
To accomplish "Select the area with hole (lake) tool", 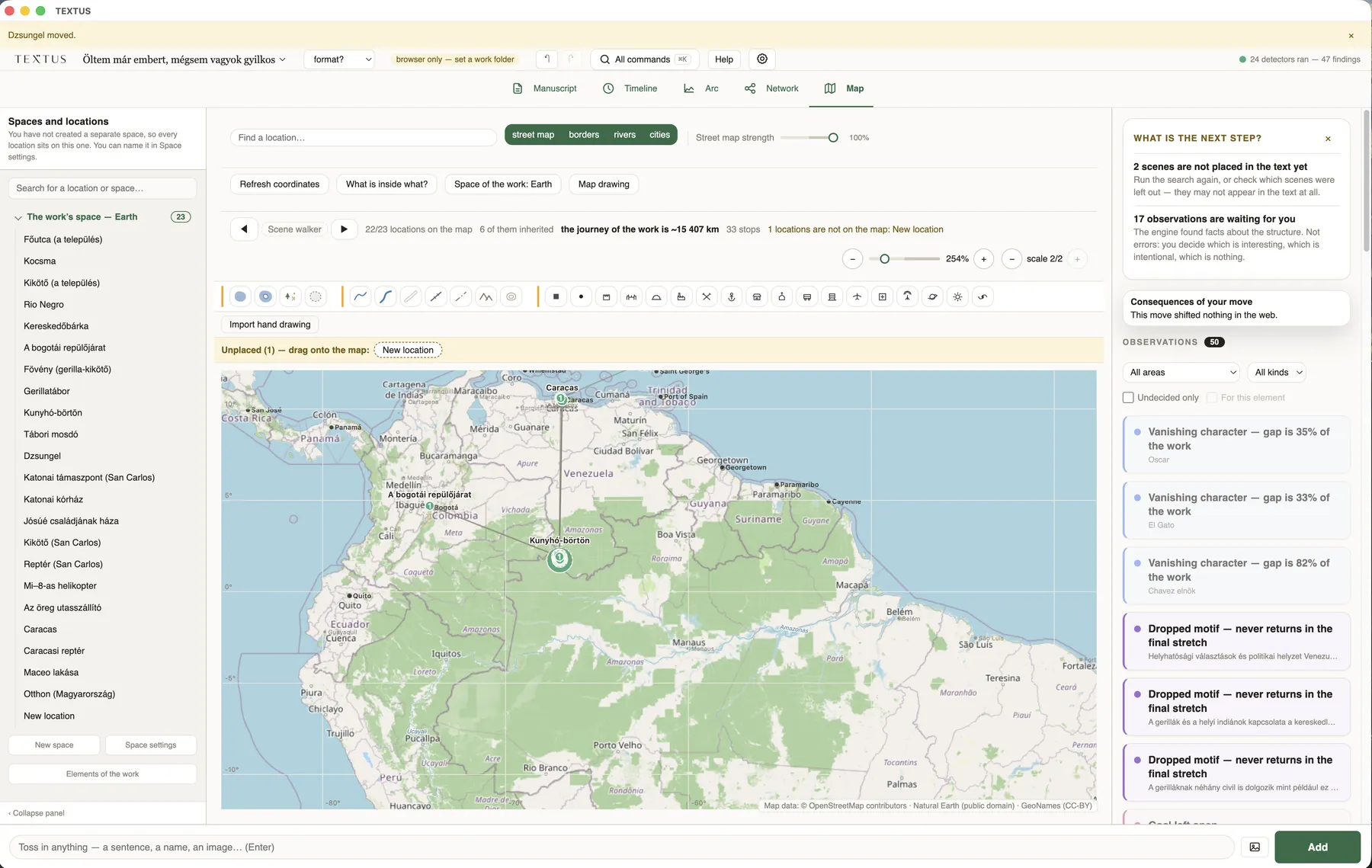I will click(x=265, y=297).
